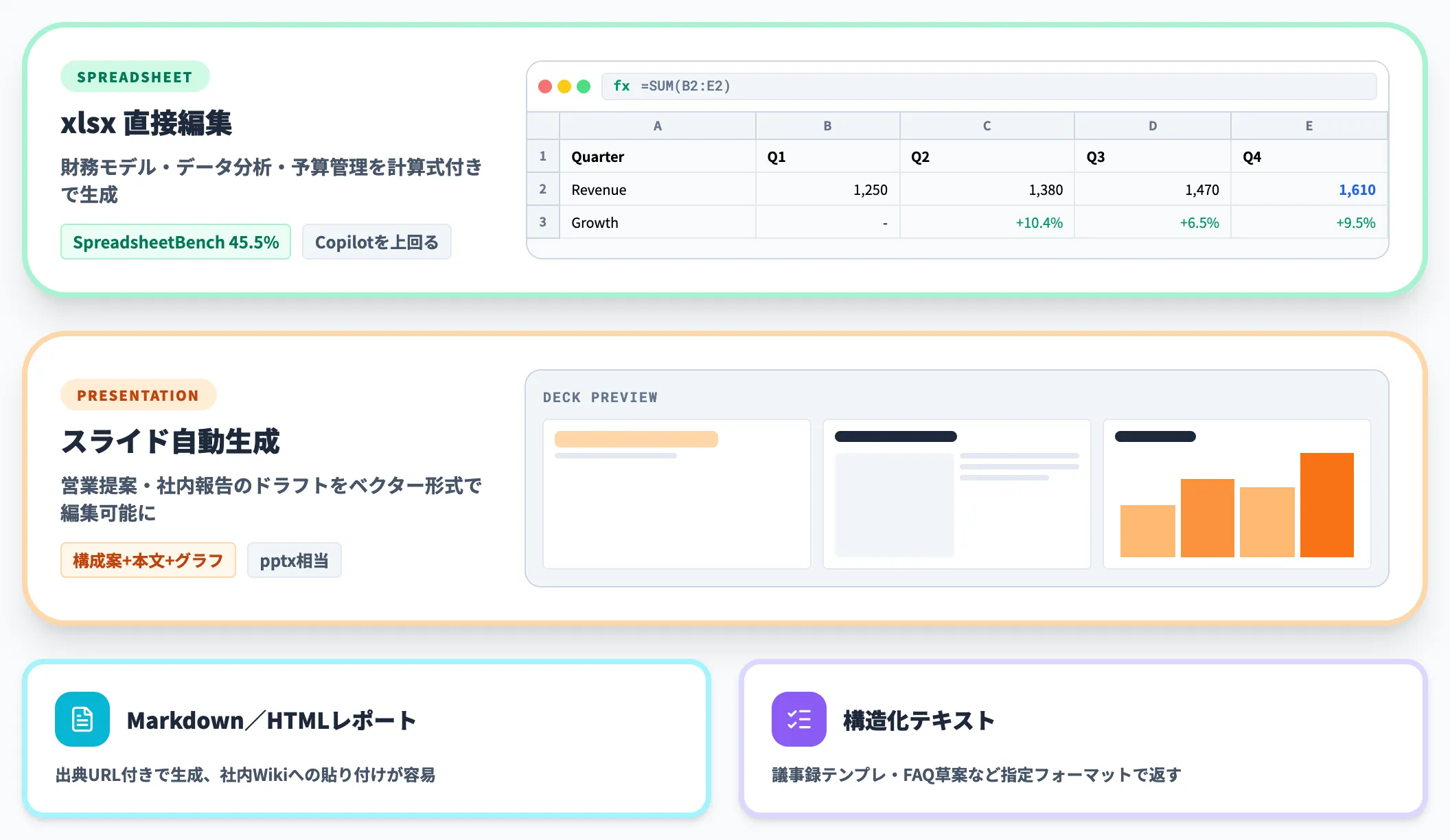Viewport: 1450px width, 840px height.
Task: Click the 1,380 revenue cell
Action: [987, 189]
